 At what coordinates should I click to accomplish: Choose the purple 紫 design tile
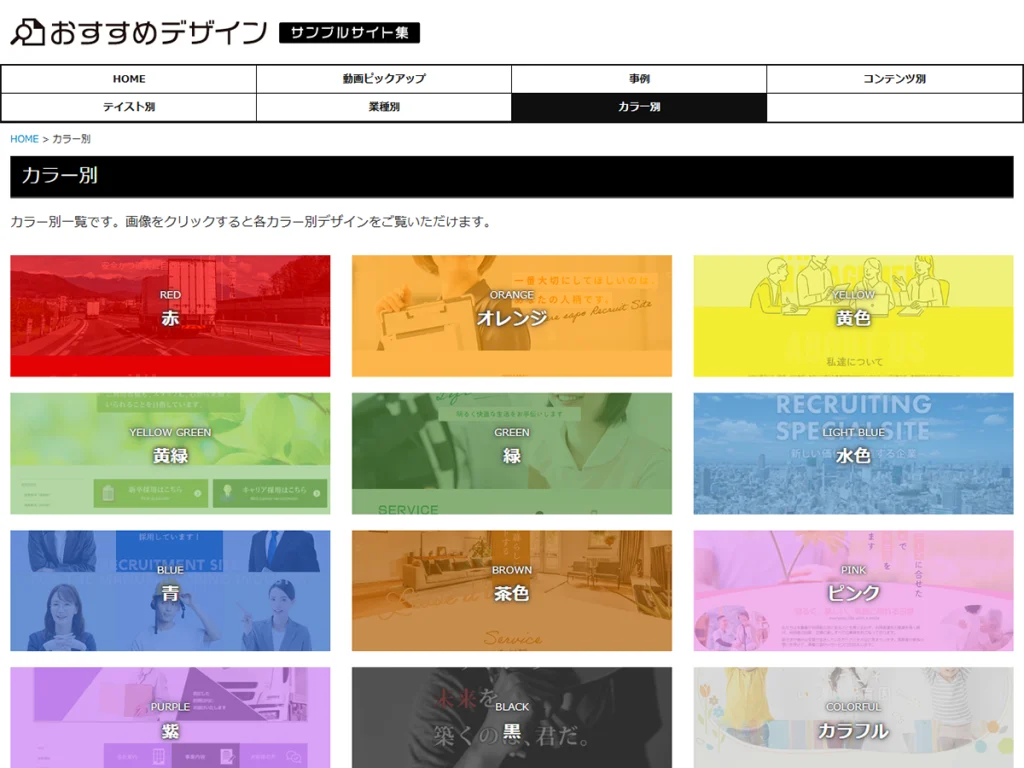(170, 718)
